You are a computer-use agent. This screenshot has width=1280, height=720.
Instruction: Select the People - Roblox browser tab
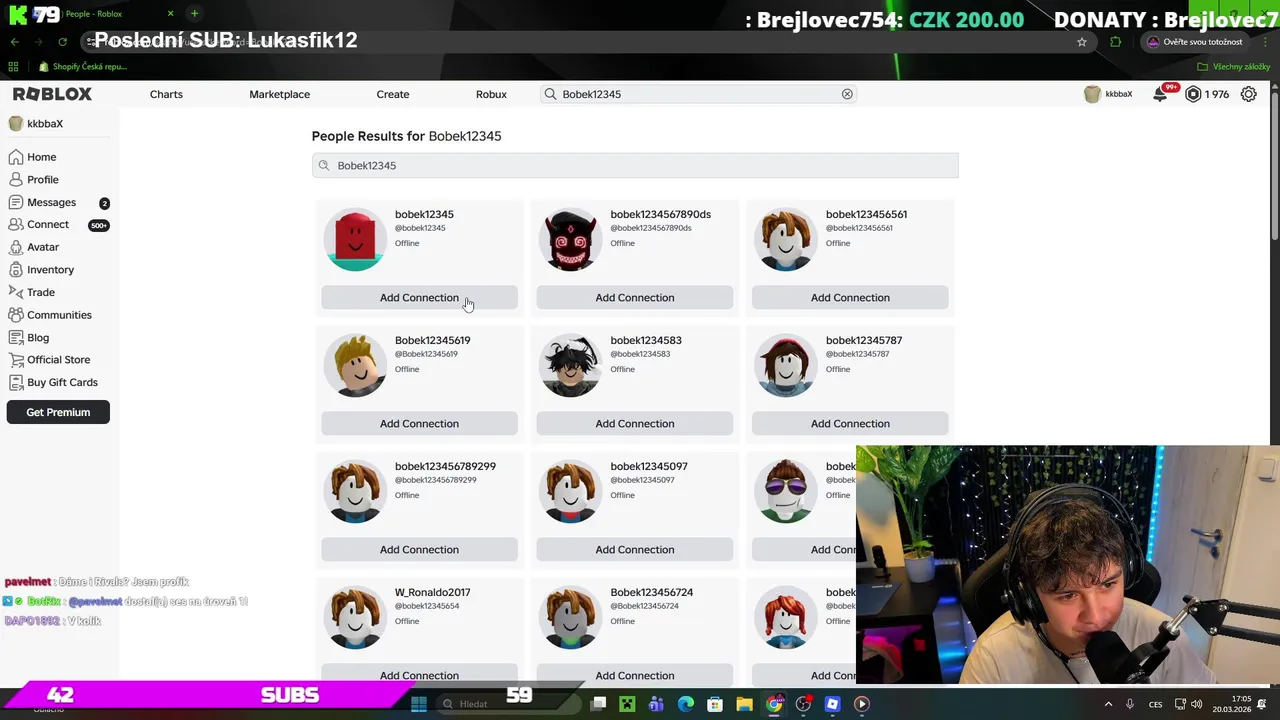(95, 14)
